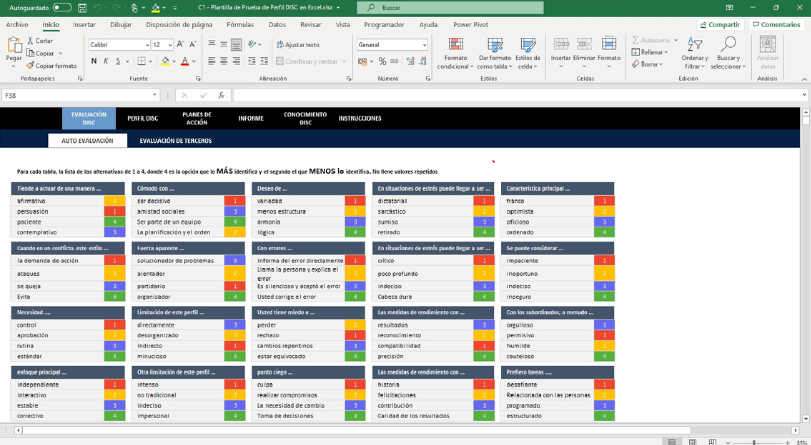Click the save icon in title bar
Screen dimensions: 811x445
point(82,8)
